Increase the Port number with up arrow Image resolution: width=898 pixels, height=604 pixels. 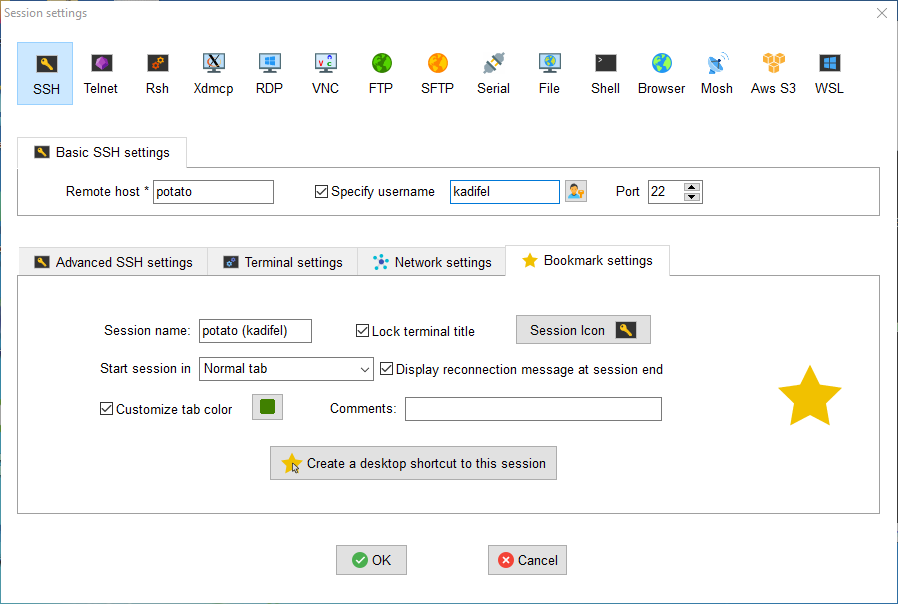point(692,186)
